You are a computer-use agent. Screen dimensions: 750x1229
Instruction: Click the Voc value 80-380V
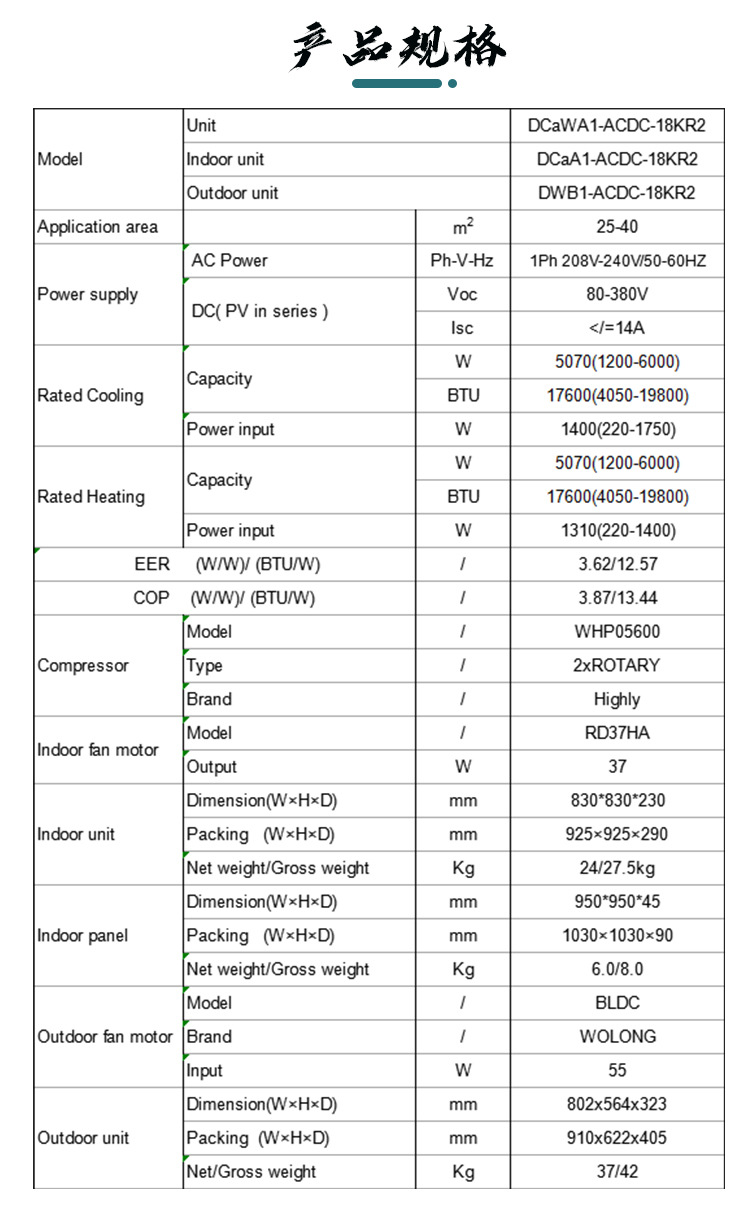click(x=617, y=295)
